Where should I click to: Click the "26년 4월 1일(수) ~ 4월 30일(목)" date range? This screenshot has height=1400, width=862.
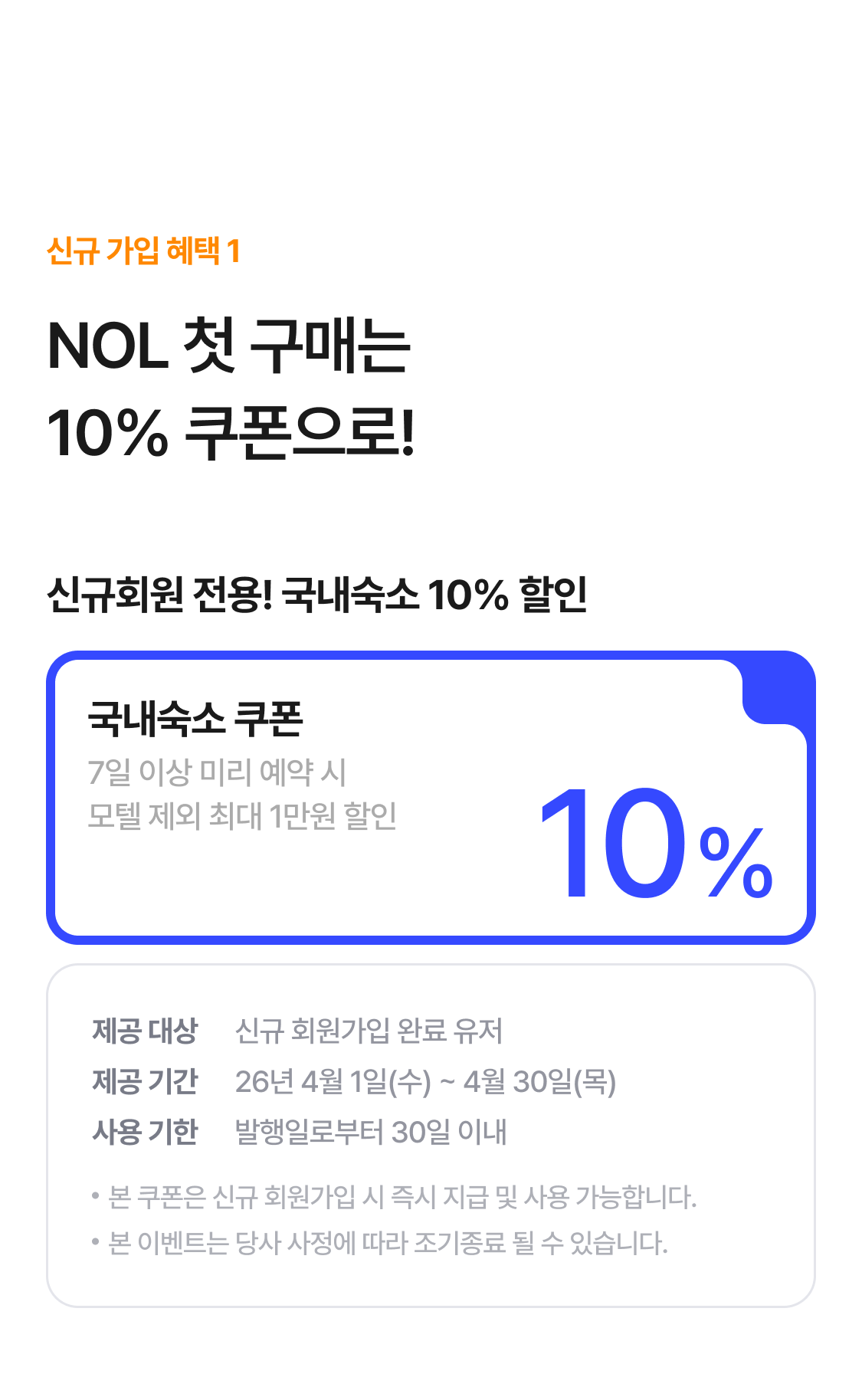click(x=425, y=1081)
